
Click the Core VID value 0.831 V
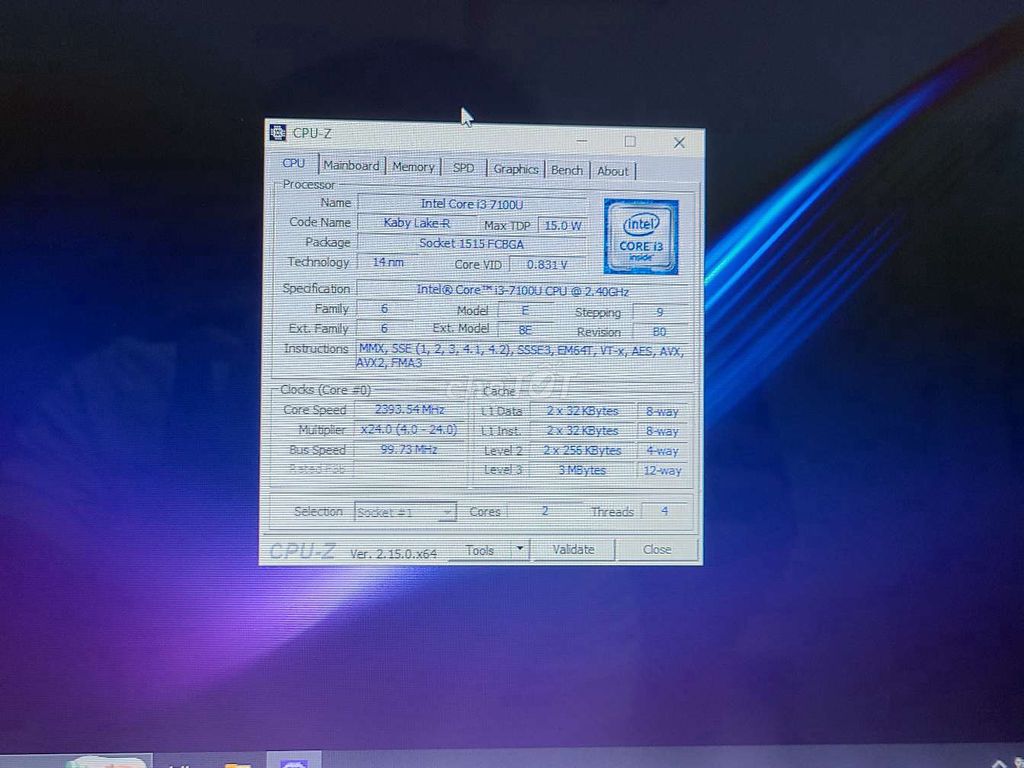(x=547, y=264)
